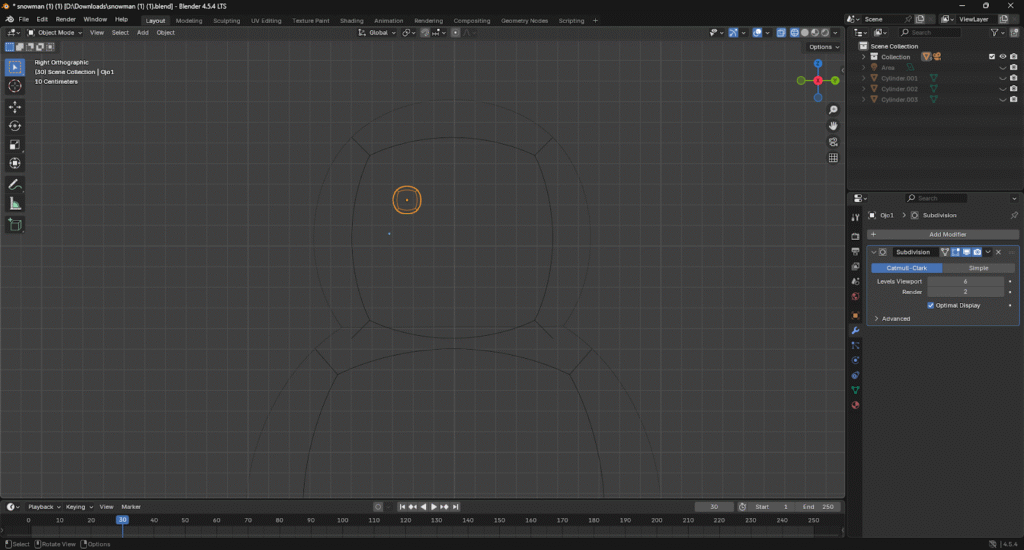Viewport: 1024px width, 550px height.
Task: Uncheck the Optimal Display checkbox
Action: point(932,305)
